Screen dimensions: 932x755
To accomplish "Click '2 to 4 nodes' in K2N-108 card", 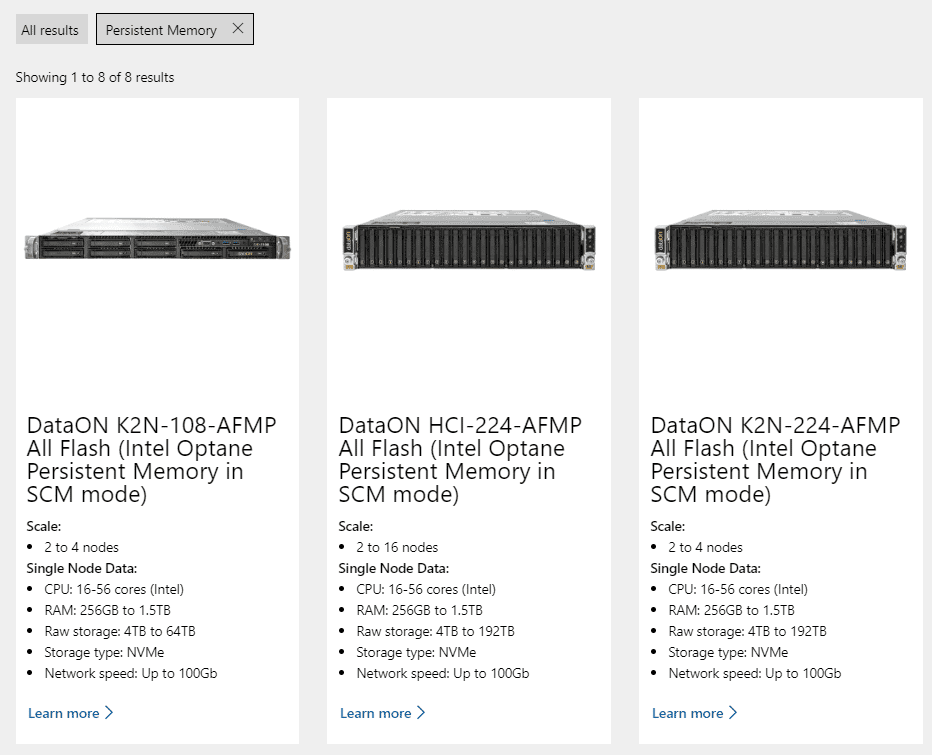I will coord(81,547).
